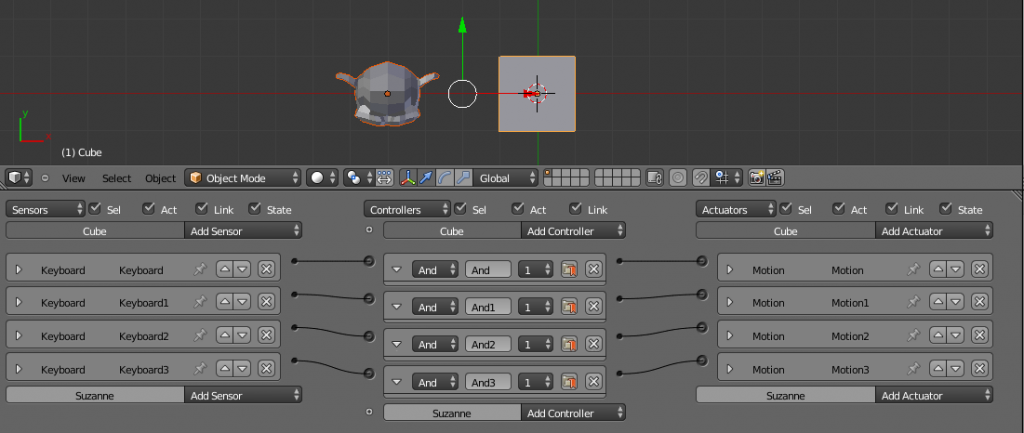Delete the Keyboard3 sensor
This screenshot has height=433, width=1024.
coord(266,369)
